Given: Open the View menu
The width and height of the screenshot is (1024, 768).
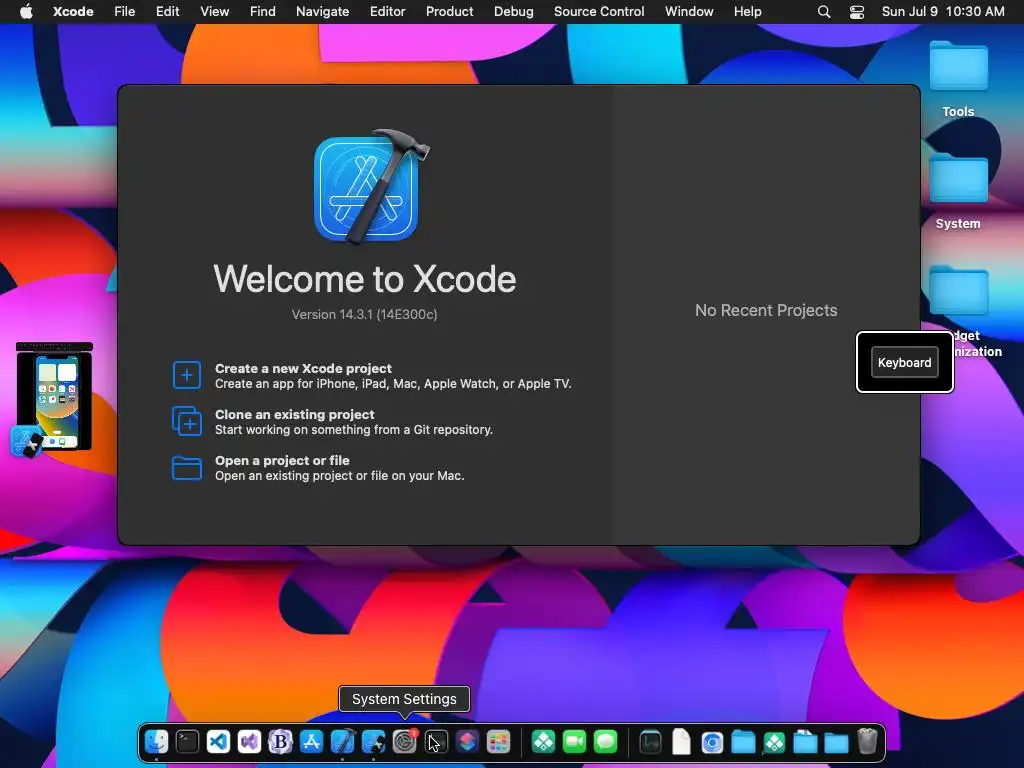Looking at the screenshot, I should (214, 11).
